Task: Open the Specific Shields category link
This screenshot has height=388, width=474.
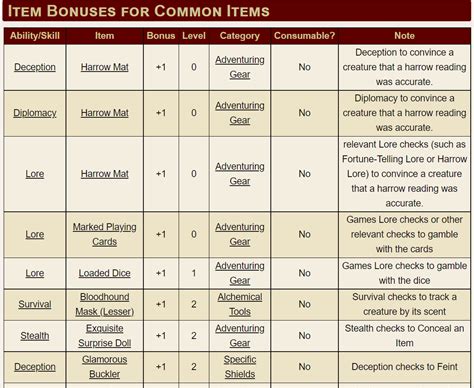Action: pyautogui.click(x=240, y=367)
